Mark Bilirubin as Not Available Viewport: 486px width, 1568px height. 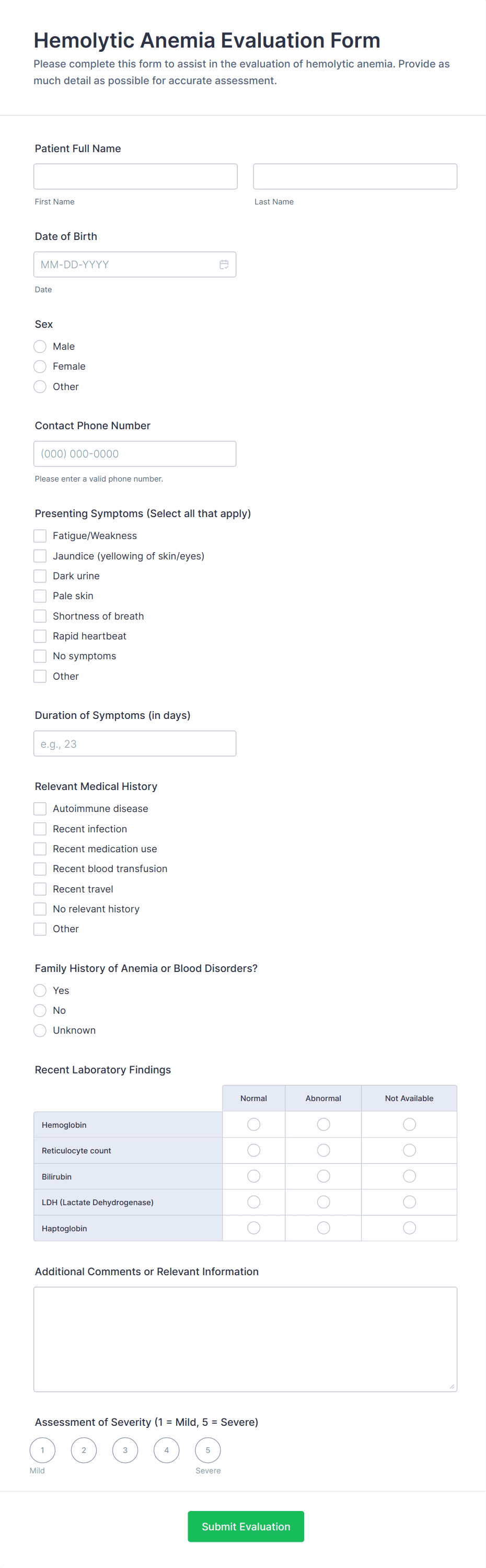coord(409,1176)
